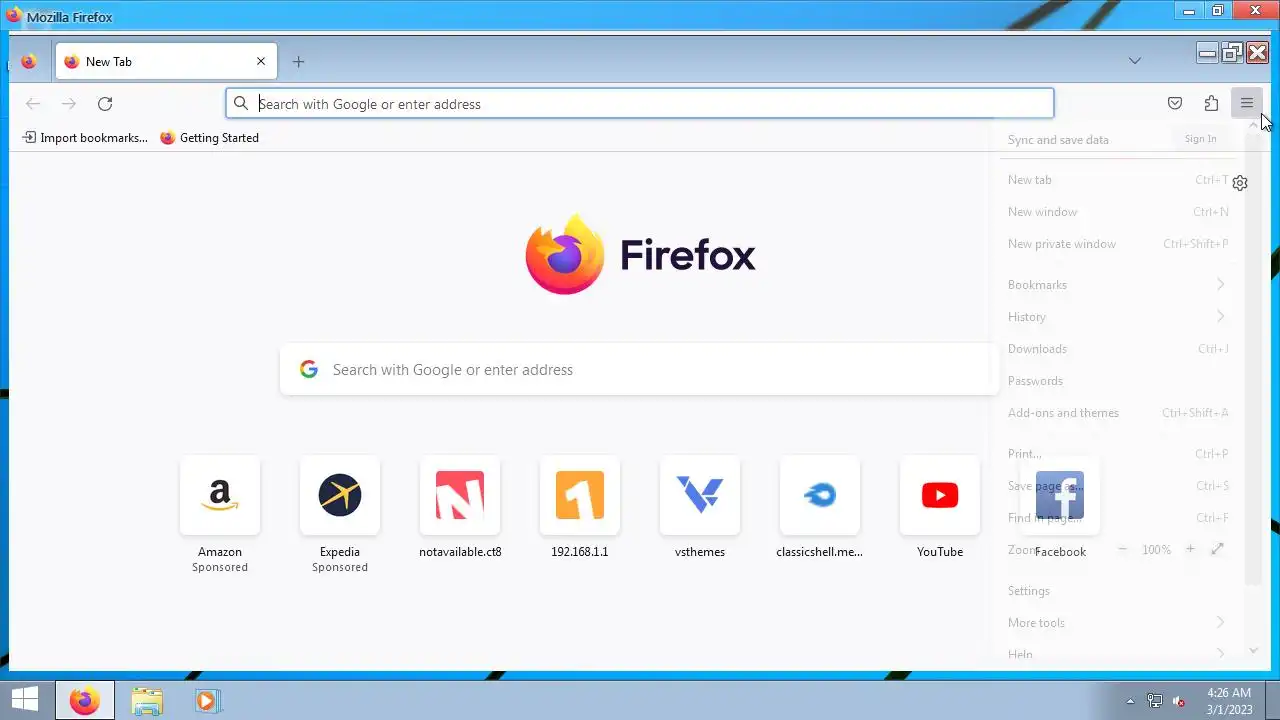Click the Save to Pocket icon
This screenshot has width=1280, height=720.
pyautogui.click(x=1175, y=103)
